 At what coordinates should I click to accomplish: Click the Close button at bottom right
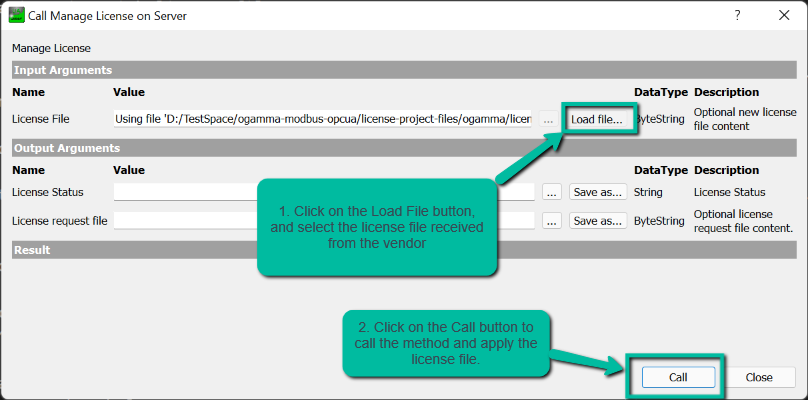point(758,377)
